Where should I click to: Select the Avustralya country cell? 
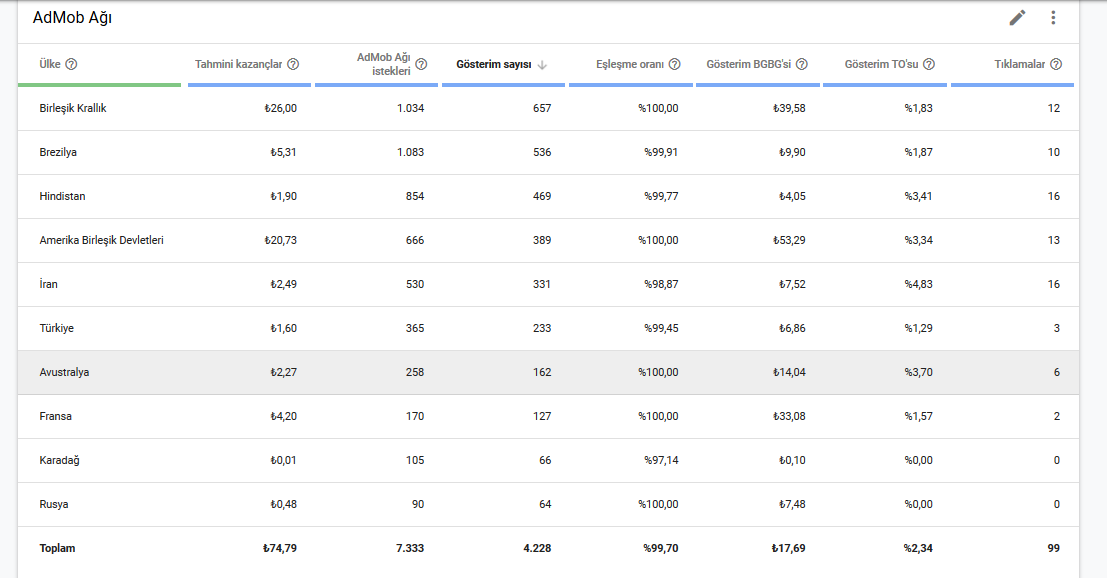(x=64, y=372)
